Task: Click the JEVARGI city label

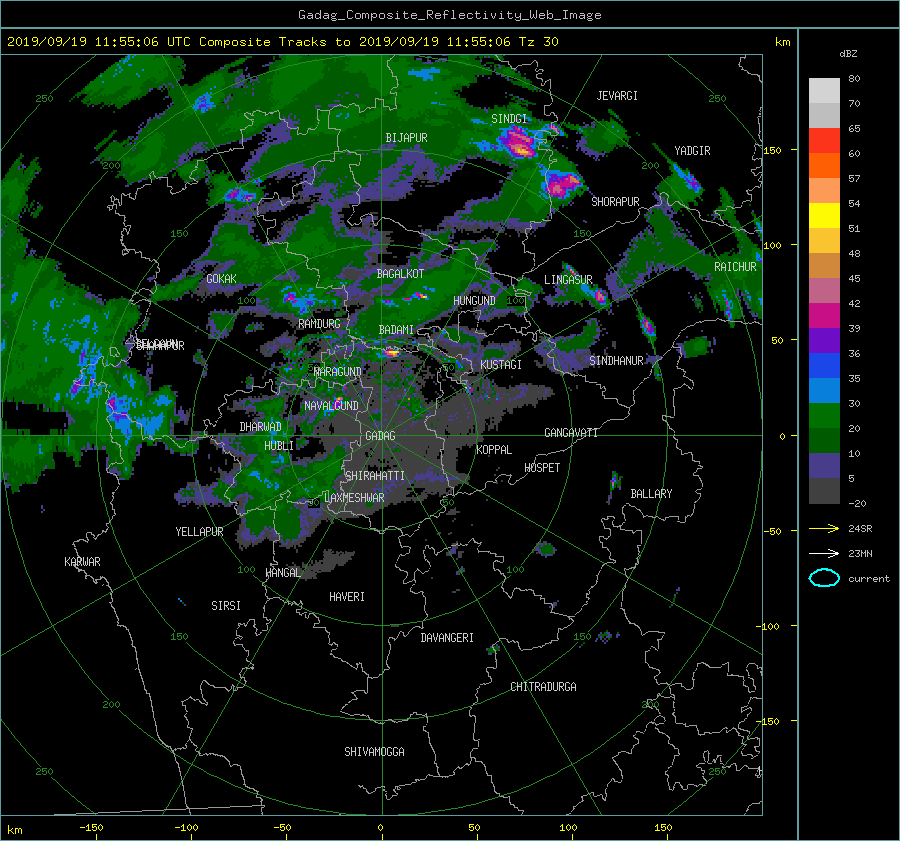Action: click(x=617, y=96)
